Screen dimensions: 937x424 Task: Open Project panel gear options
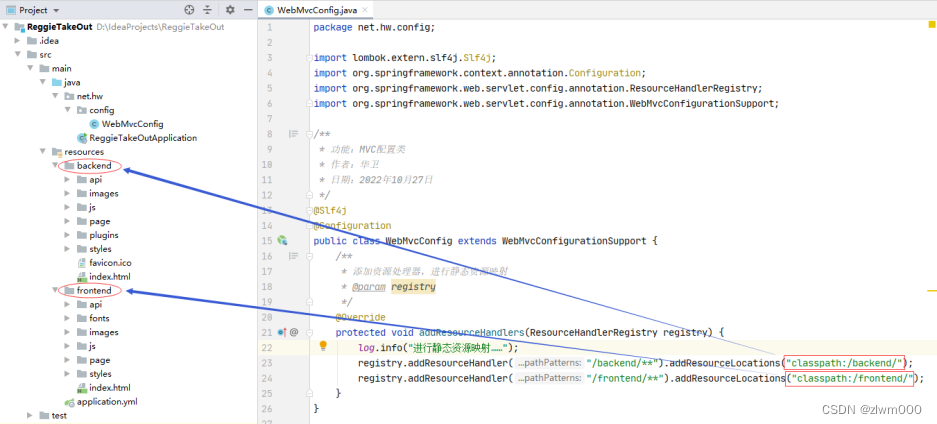pyautogui.click(x=231, y=10)
